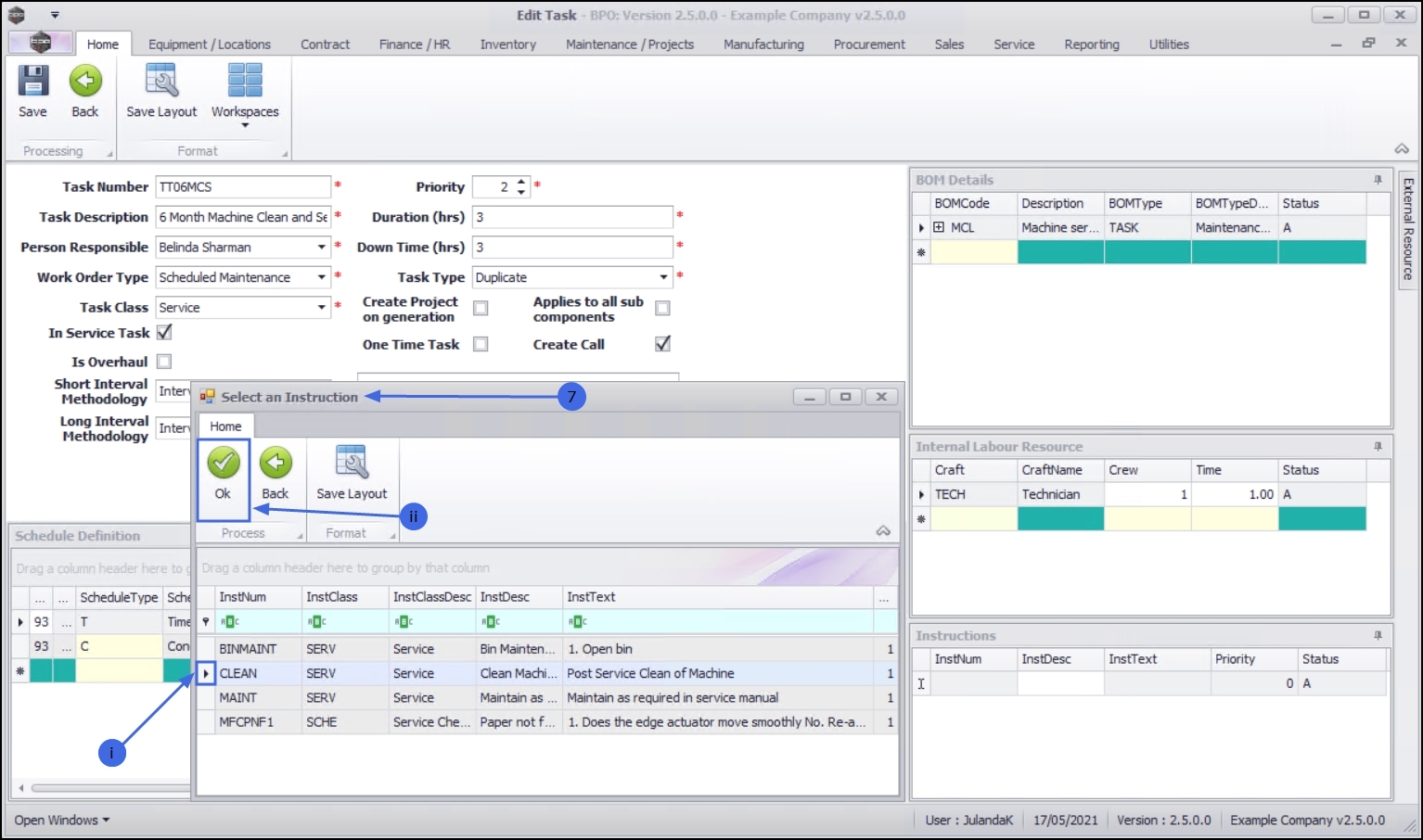1423x840 pixels.
Task: Switch to the Contract tab
Action: coord(325,45)
